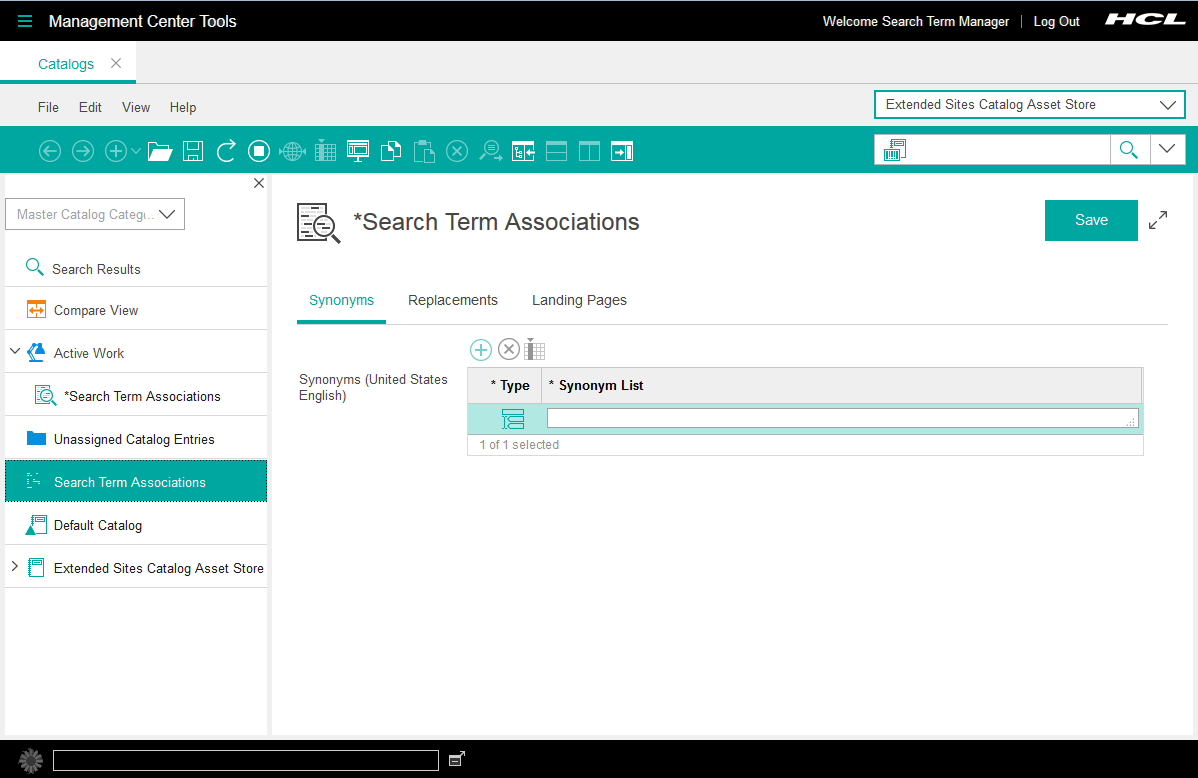The height and width of the screenshot is (778, 1198).
Task: Open the folder browse icon in the toolbar
Action: coord(160,151)
